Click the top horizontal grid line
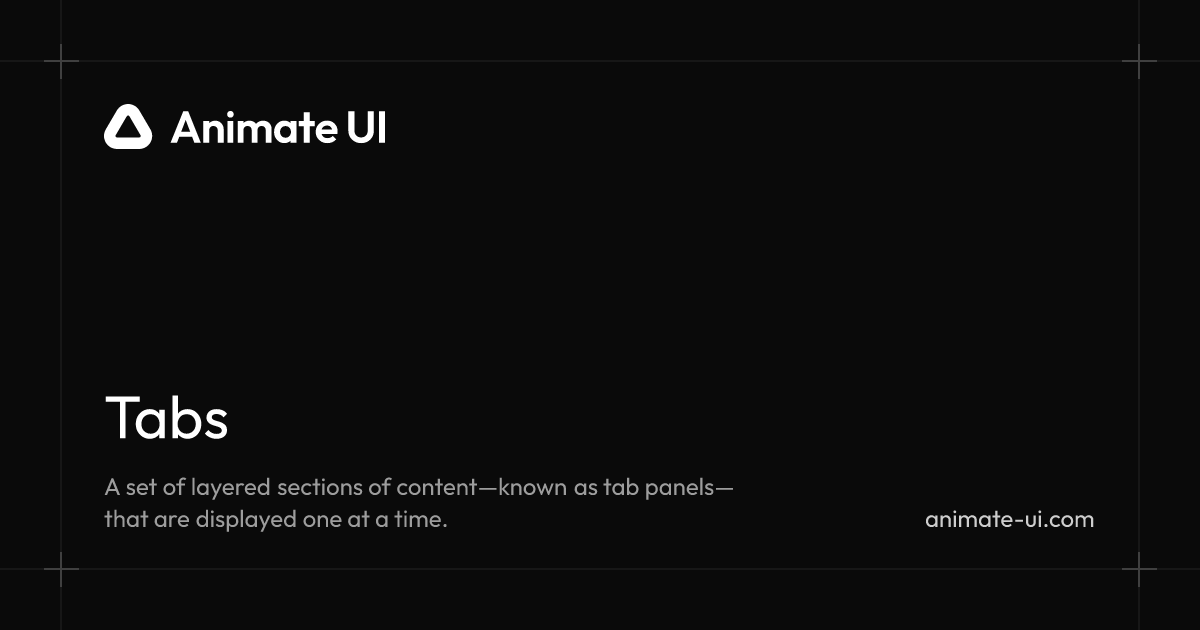This screenshot has width=1200, height=630. pos(600,61)
